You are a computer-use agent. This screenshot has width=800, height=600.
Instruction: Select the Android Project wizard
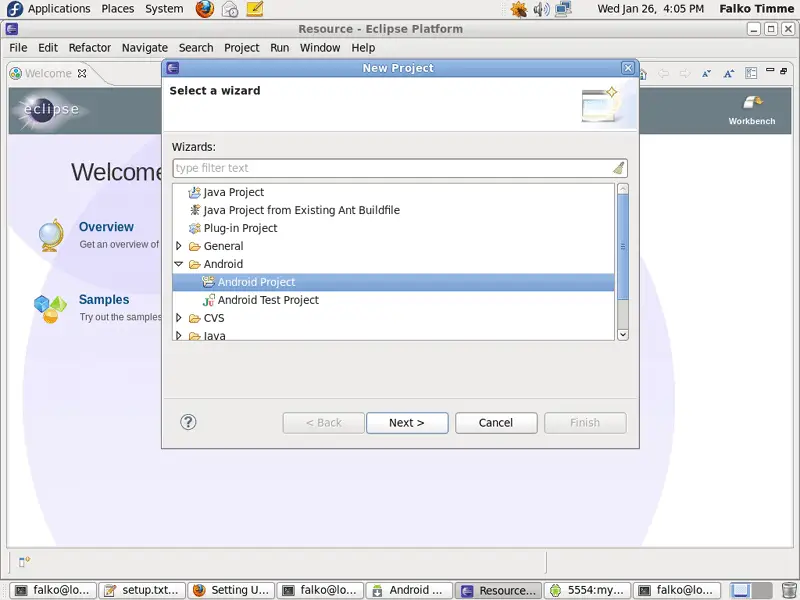(x=393, y=282)
